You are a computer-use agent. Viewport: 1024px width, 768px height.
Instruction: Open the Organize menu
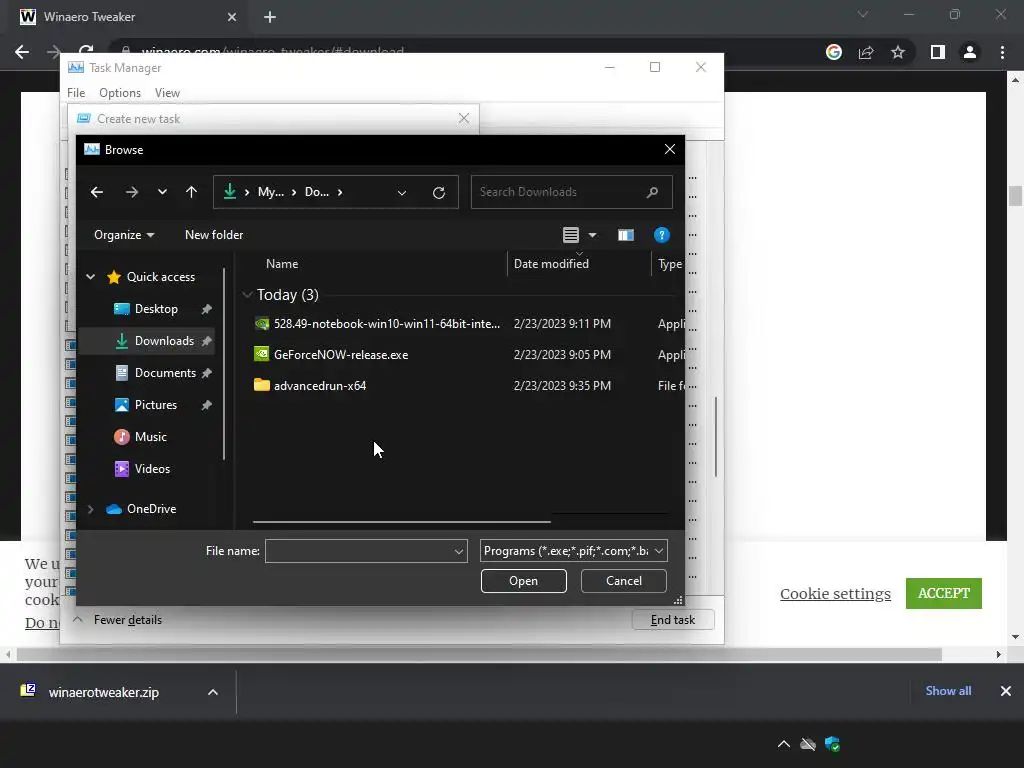pyautogui.click(x=123, y=235)
